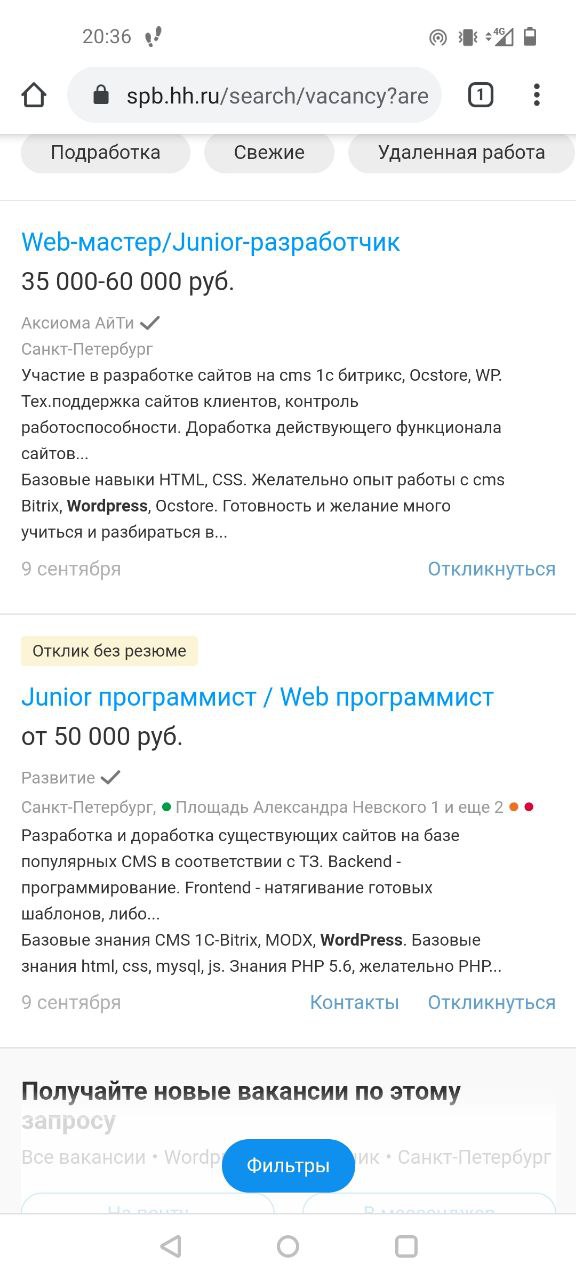This screenshot has height=1280, width=576.
Task: Open Chrome's three-dot overflow menu
Action: point(537,95)
